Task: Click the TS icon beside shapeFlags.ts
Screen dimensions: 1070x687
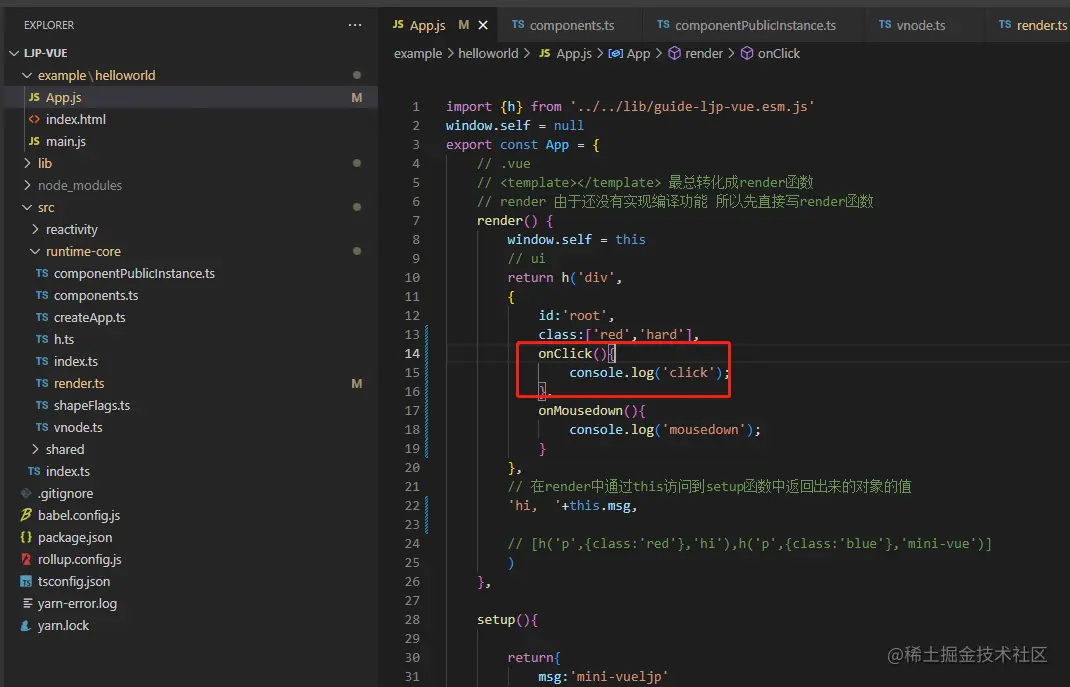Action: click(42, 405)
